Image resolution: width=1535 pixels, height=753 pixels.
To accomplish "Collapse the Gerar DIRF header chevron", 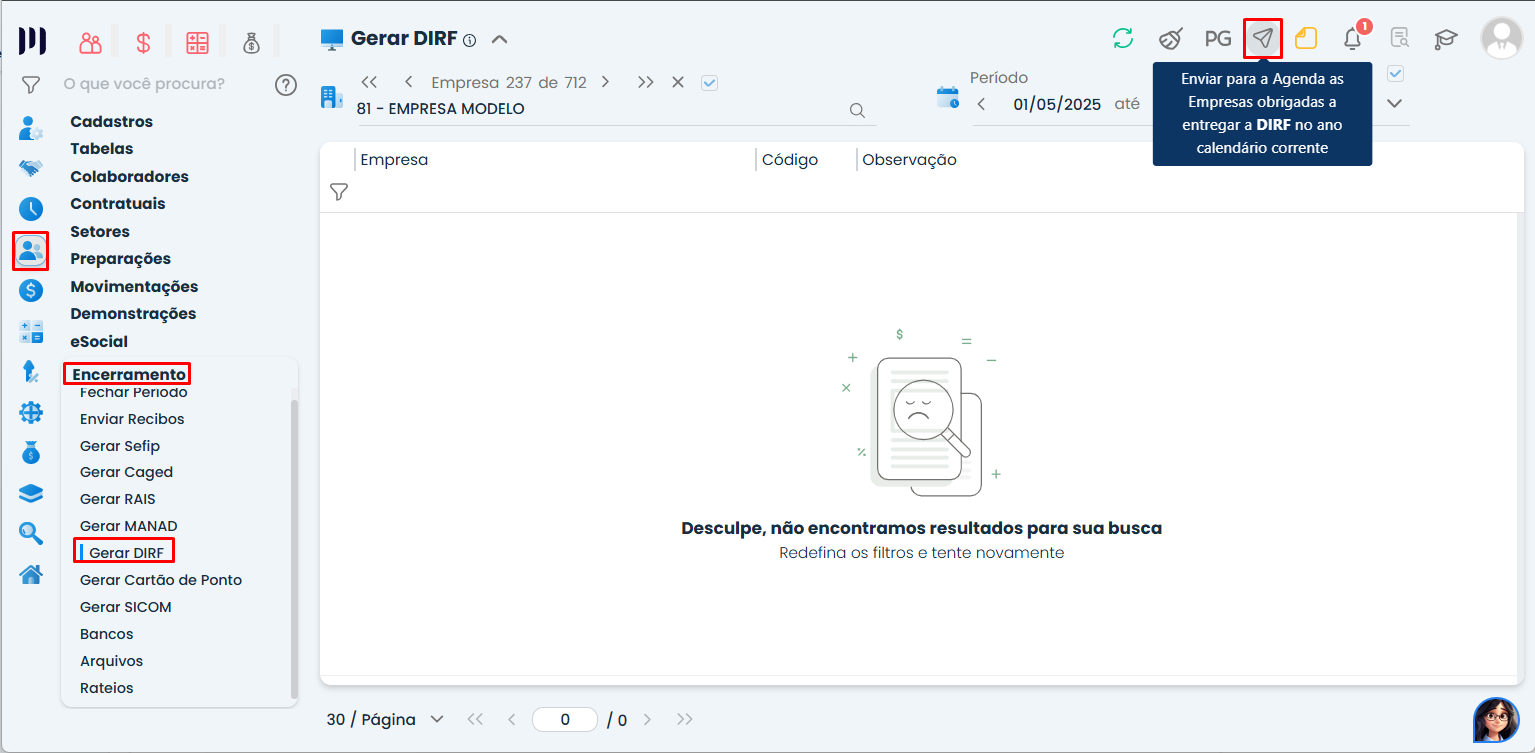I will tap(500, 39).
